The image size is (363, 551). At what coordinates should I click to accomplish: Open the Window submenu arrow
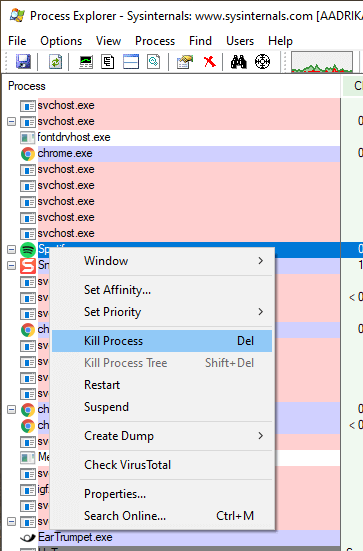pyautogui.click(x=260, y=261)
